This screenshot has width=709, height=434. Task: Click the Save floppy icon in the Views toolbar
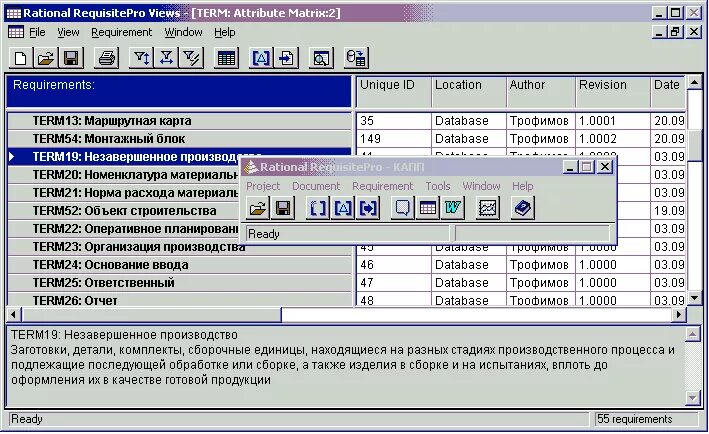(x=71, y=58)
